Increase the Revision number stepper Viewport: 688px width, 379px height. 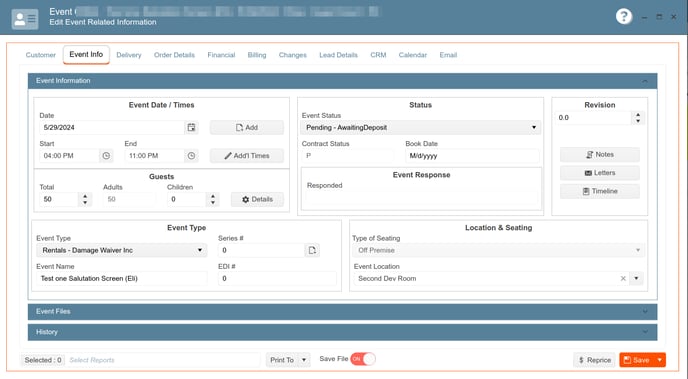638,114
